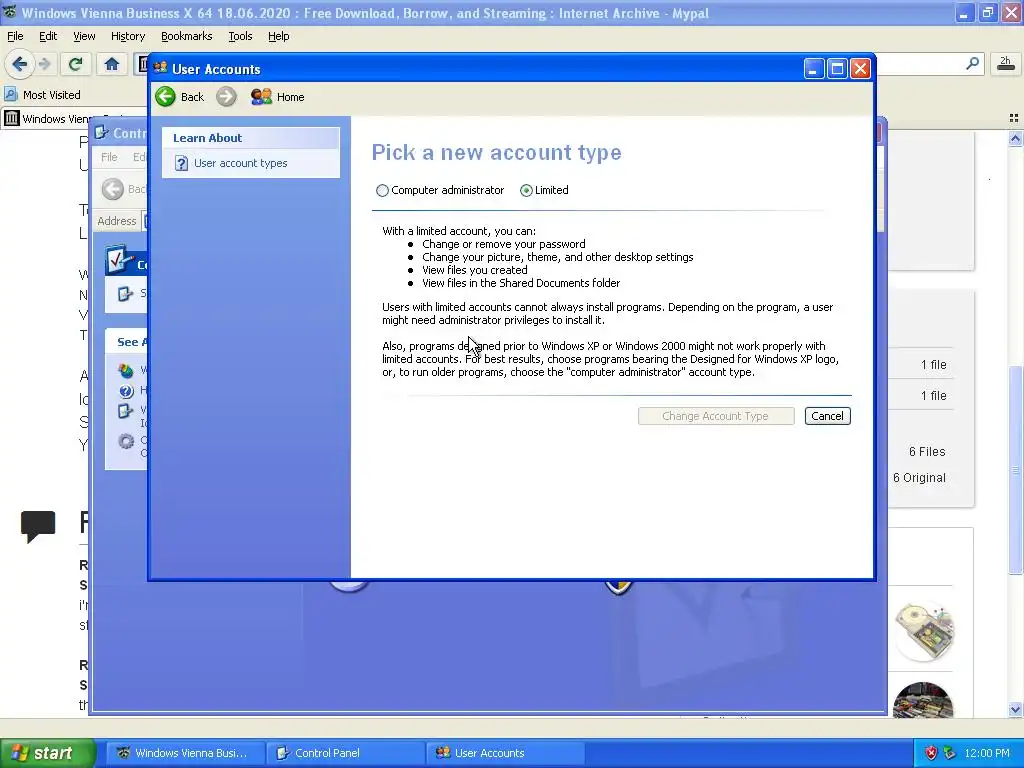Open the View menu in Mypal

coord(84,36)
